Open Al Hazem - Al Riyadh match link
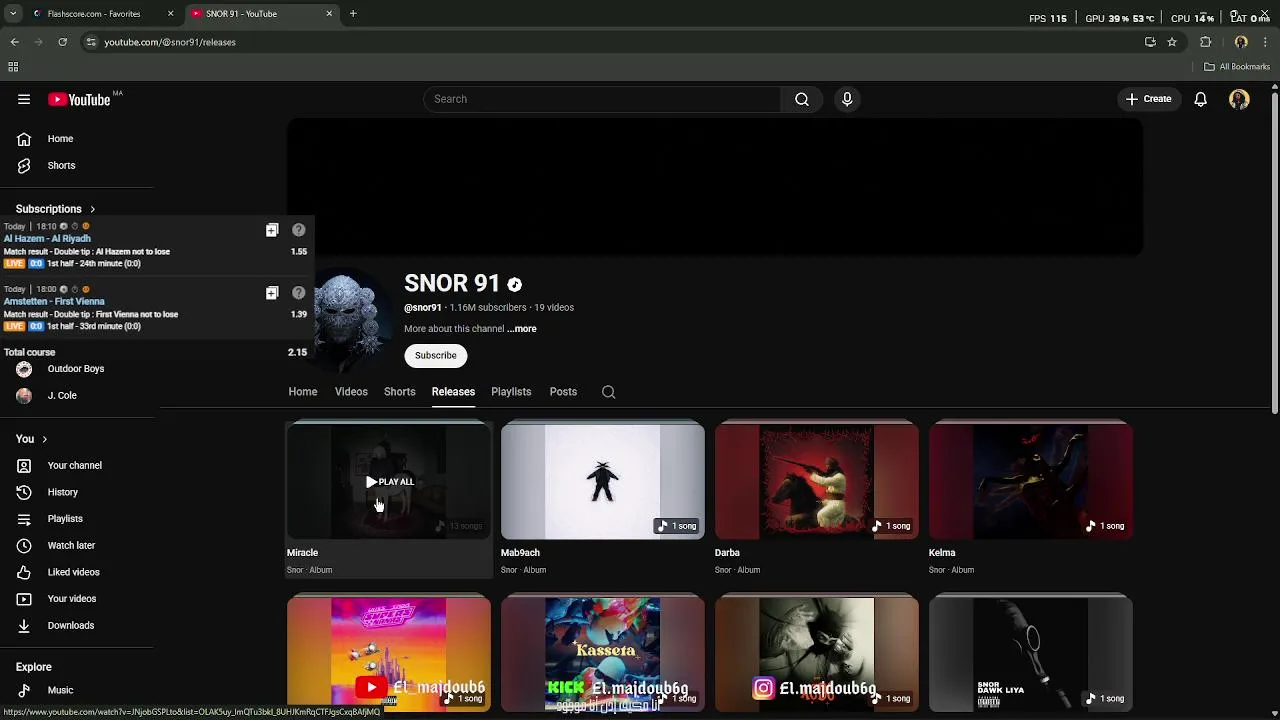The height and width of the screenshot is (720, 1280). (x=47, y=239)
